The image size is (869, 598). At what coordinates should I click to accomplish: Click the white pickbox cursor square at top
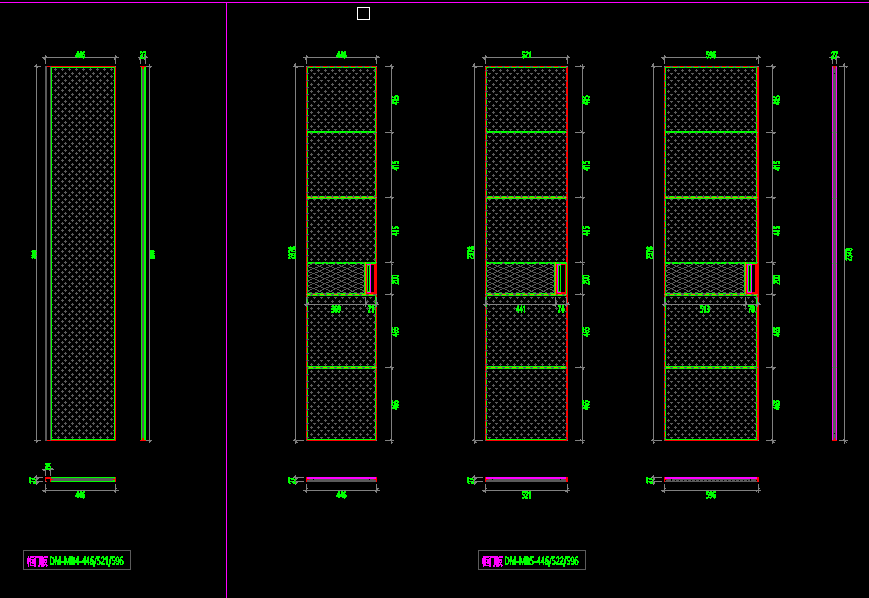(x=363, y=13)
